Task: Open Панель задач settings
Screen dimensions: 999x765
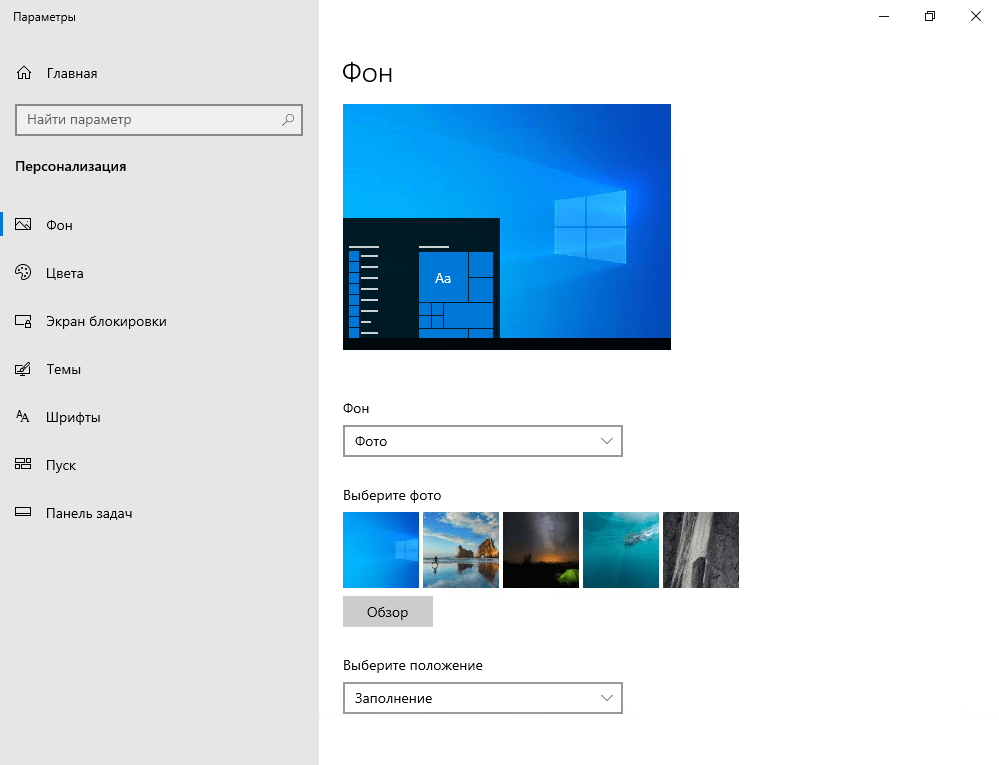Action: [159, 513]
